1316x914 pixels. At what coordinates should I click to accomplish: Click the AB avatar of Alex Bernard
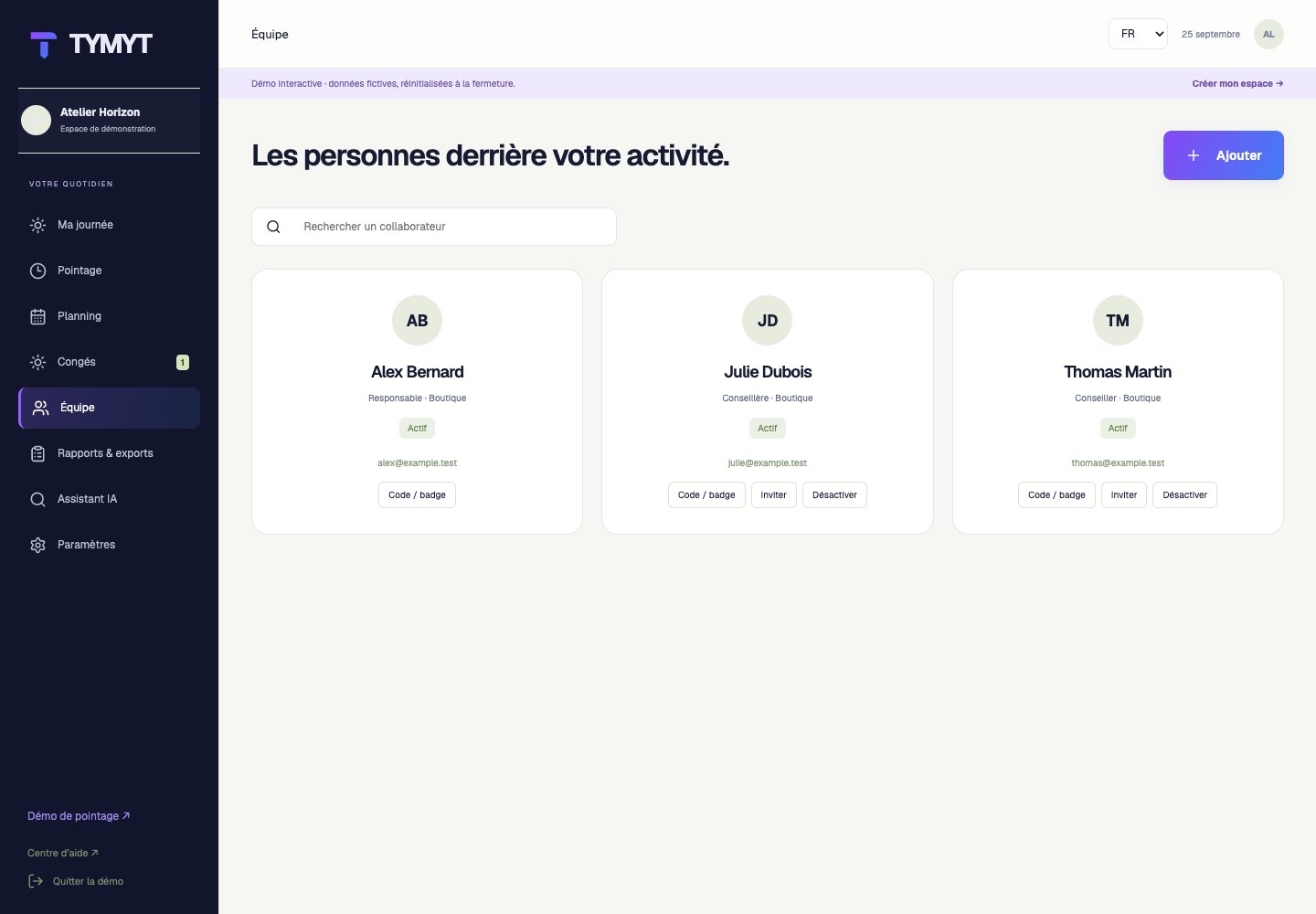click(x=417, y=321)
